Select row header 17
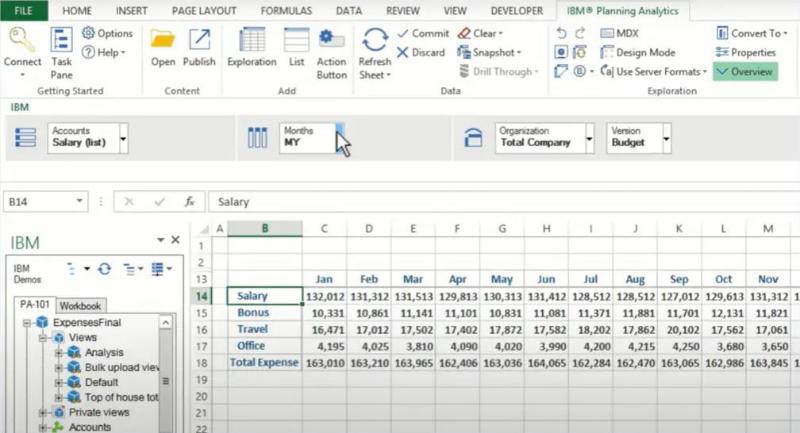The height and width of the screenshot is (433, 800). (202, 347)
